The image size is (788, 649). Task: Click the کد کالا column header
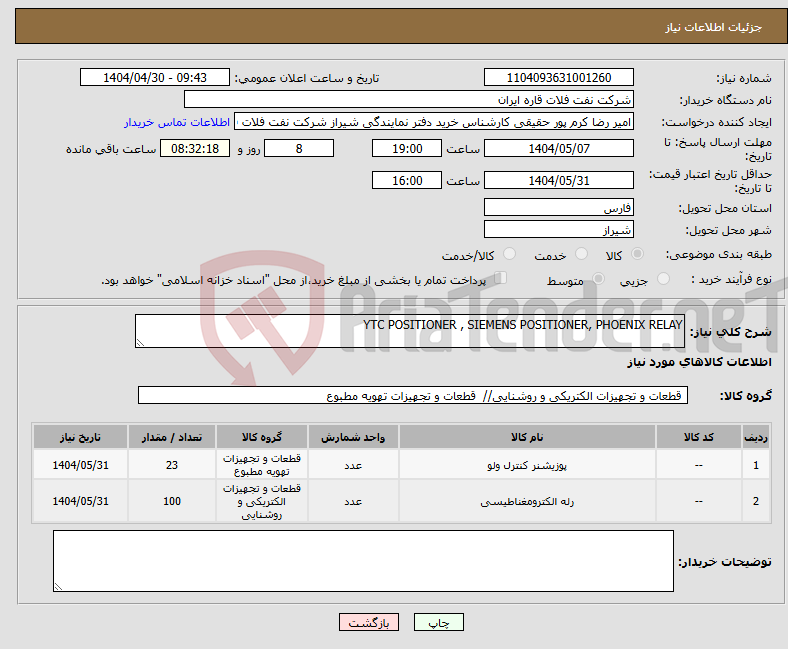click(699, 437)
